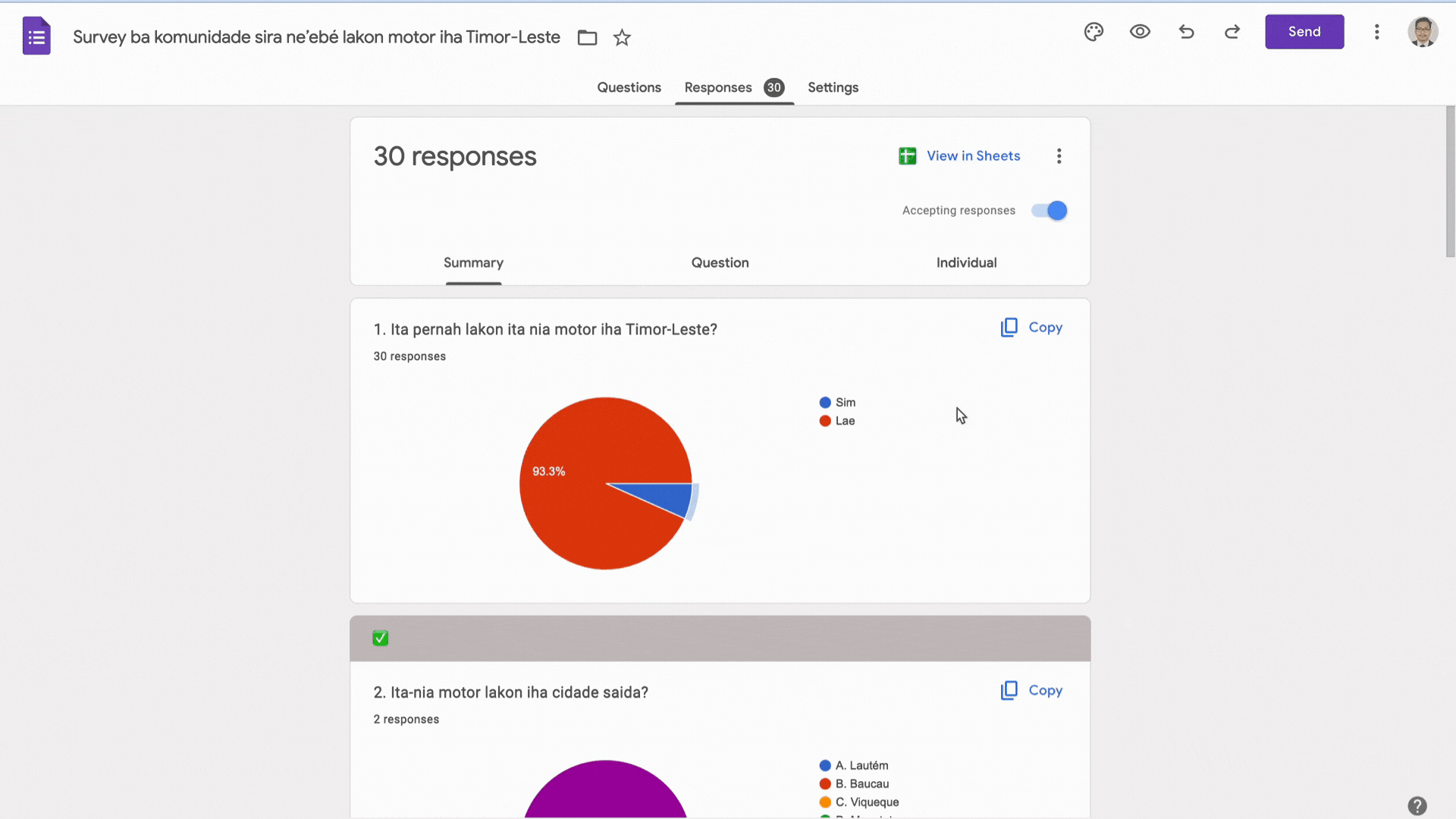Click the survey title text field

pyautogui.click(x=316, y=36)
